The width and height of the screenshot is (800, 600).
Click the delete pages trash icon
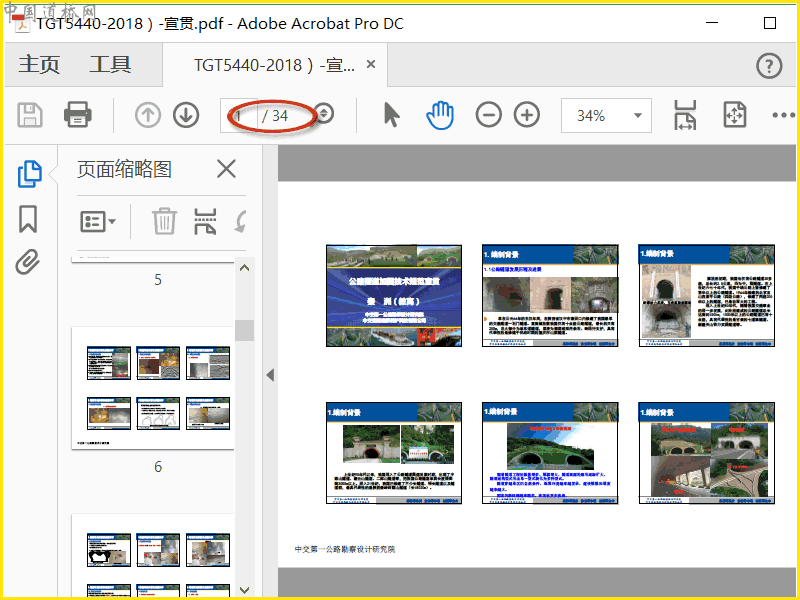tap(164, 221)
